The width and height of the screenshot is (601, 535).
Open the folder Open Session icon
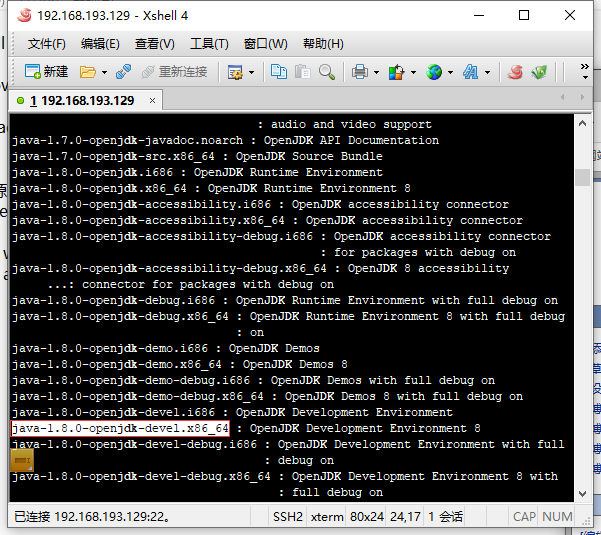tap(87, 72)
